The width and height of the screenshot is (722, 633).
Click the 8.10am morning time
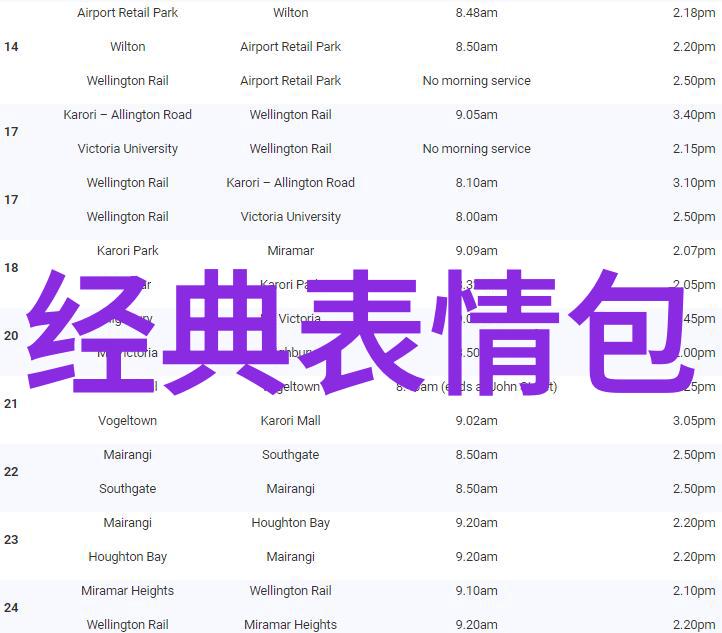click(477, 183)
